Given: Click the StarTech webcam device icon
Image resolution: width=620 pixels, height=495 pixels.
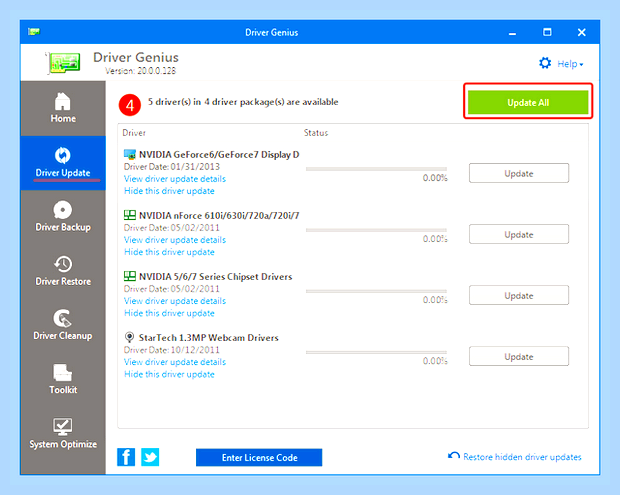Looking at the screenshot, I should (x=129, y=337).
